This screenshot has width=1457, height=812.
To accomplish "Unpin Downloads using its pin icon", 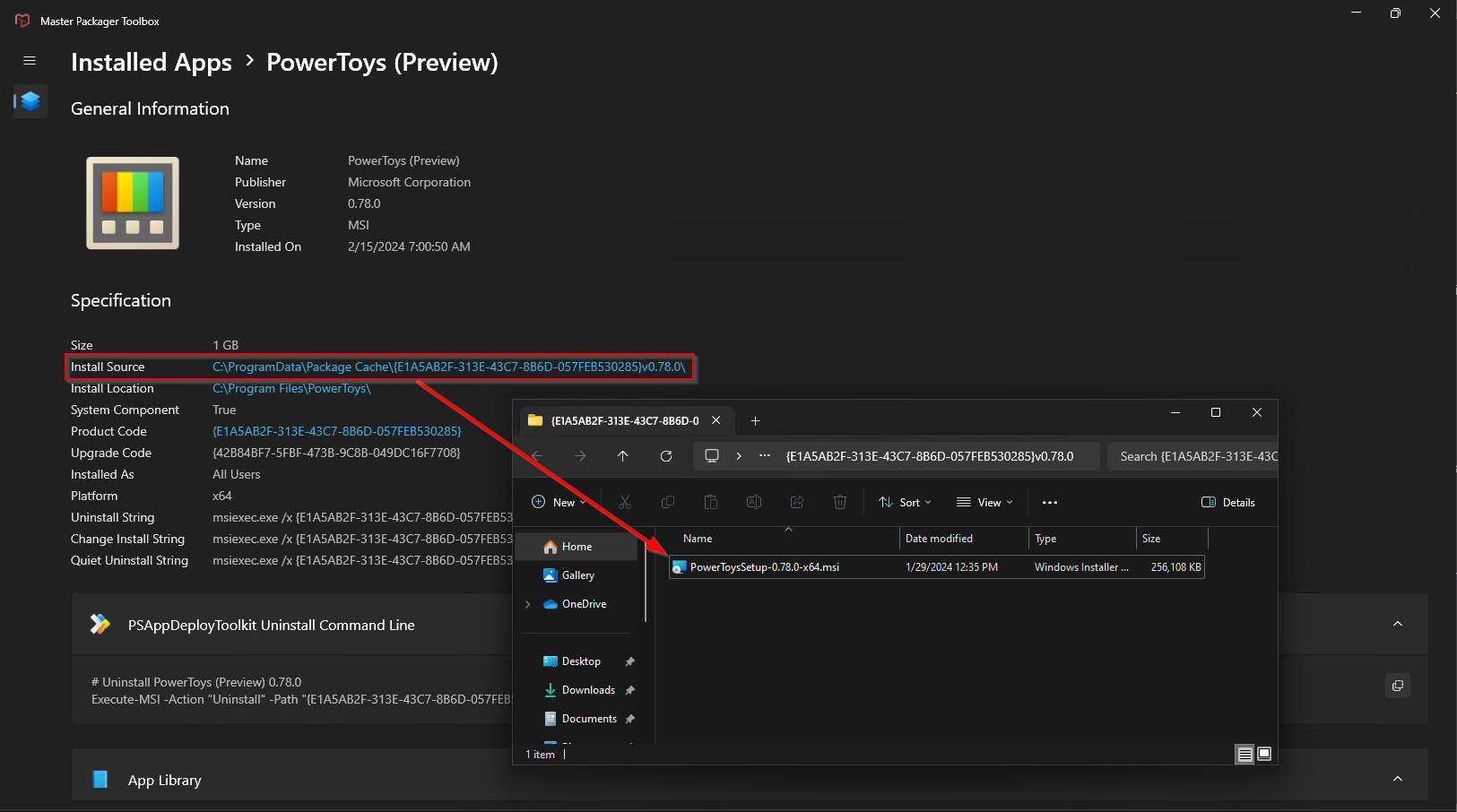I will pyautogui.click(x=630, y=690).
